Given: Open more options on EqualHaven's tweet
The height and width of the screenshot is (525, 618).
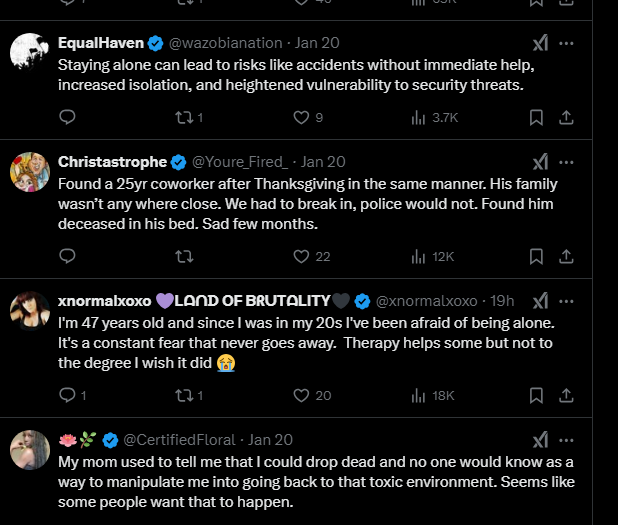Looking at the screenshot, I should pyautogui.click(x=567, y=44).
